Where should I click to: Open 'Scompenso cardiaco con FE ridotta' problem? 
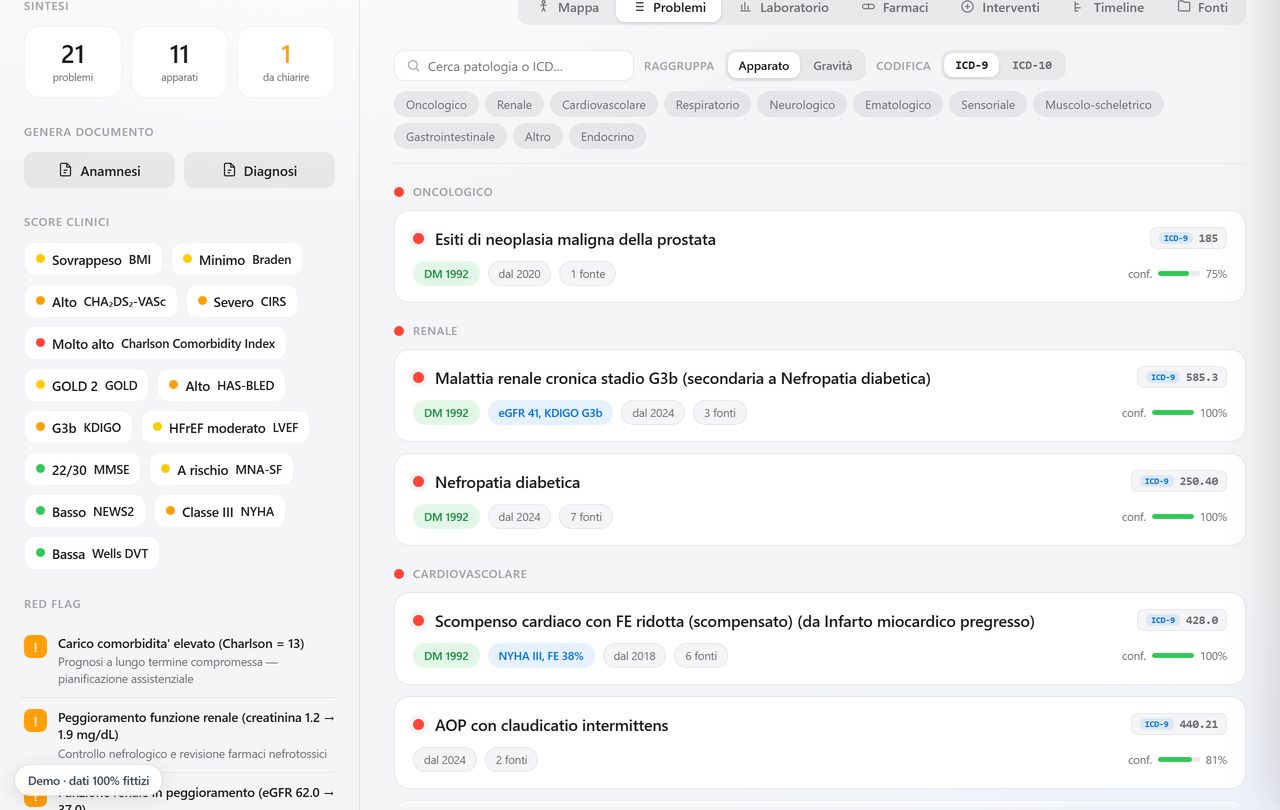tap(820, 638)
